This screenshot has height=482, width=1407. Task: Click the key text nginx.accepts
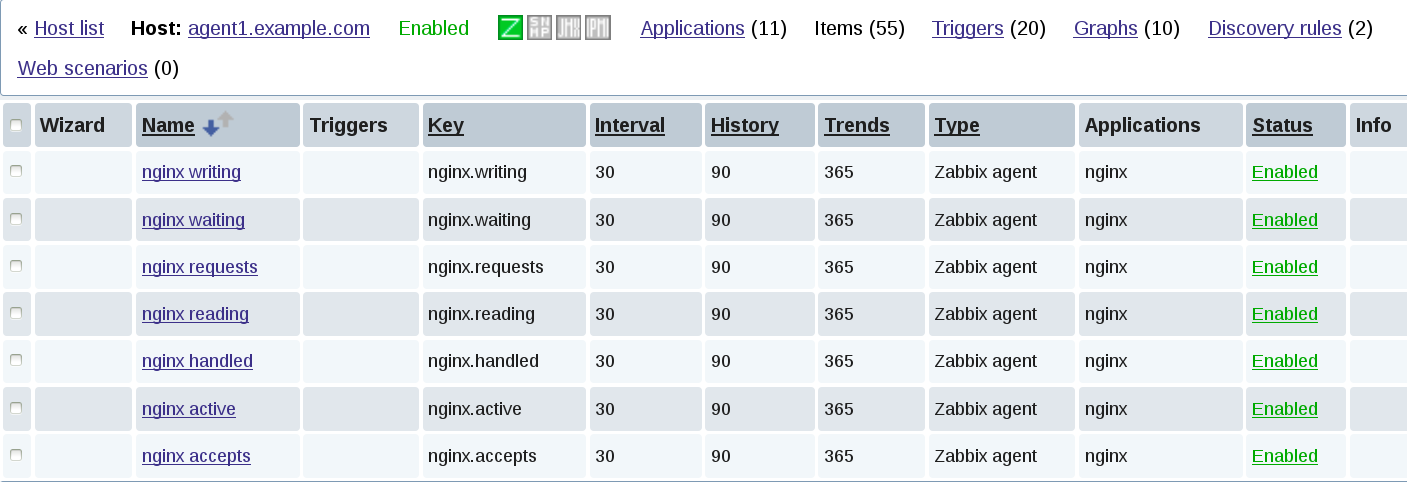point(482,456)
